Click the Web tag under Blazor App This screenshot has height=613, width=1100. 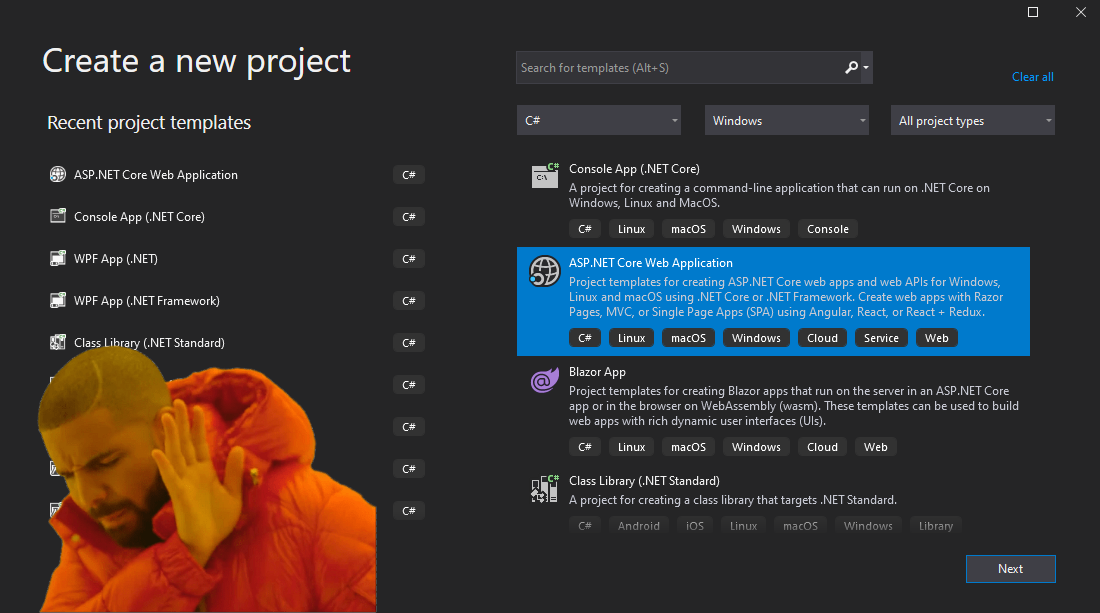pyautogui.click(x=876, y=447)
